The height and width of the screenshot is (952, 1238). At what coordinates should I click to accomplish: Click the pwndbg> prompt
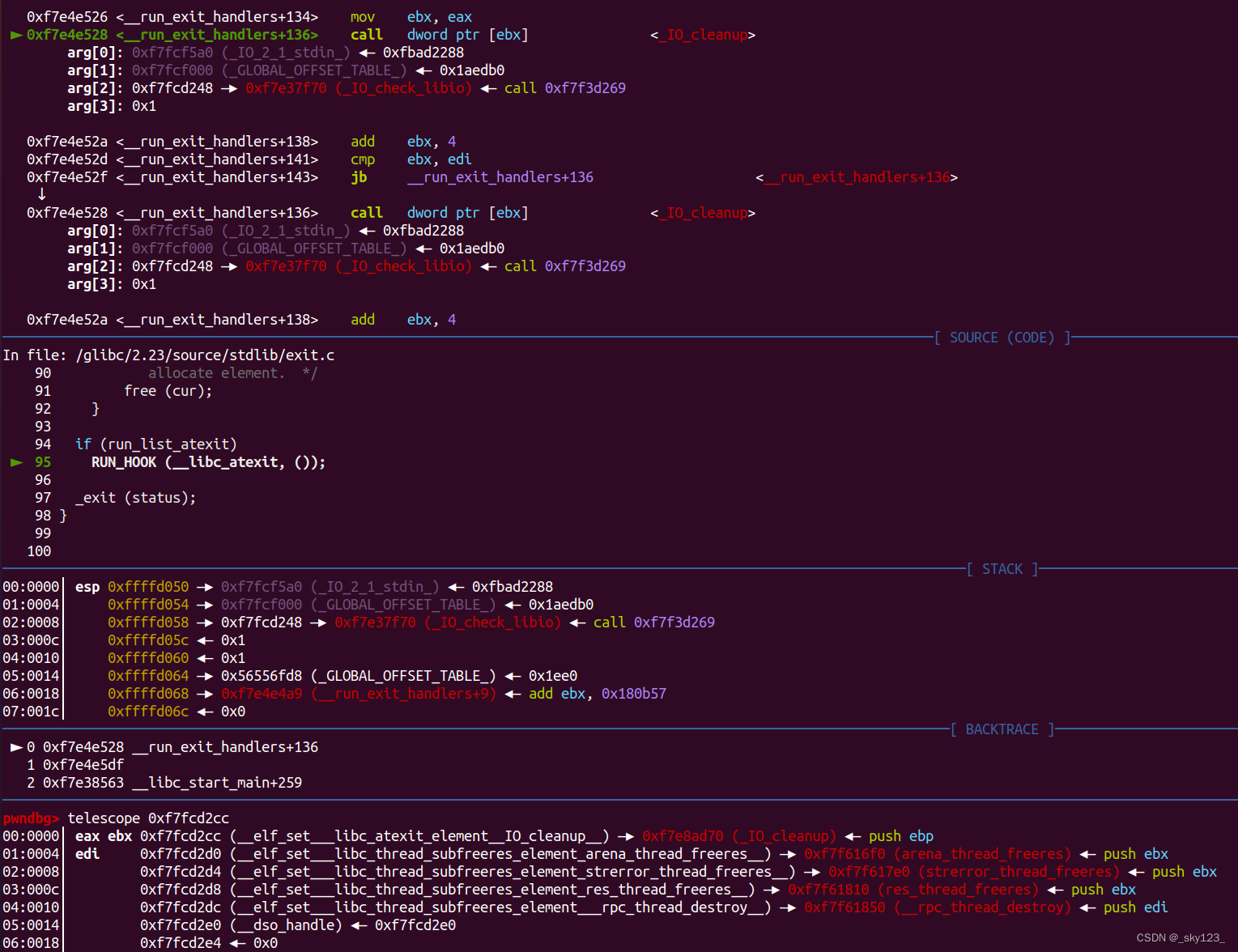(x=31, y=818)
